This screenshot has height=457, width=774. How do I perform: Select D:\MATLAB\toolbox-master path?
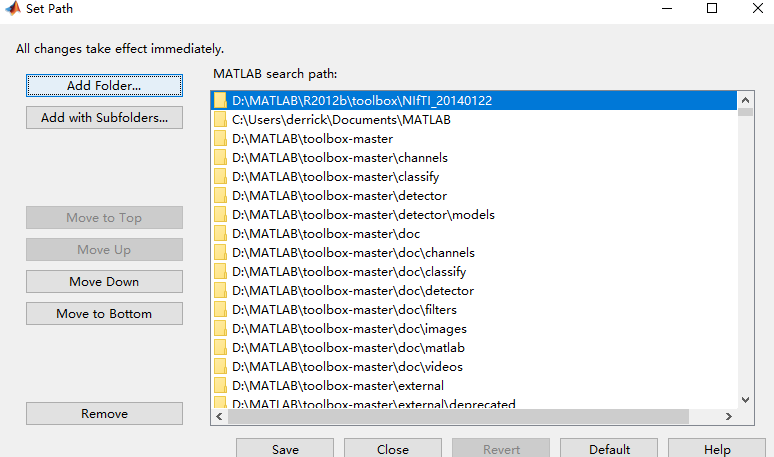(x=474, y=139)
